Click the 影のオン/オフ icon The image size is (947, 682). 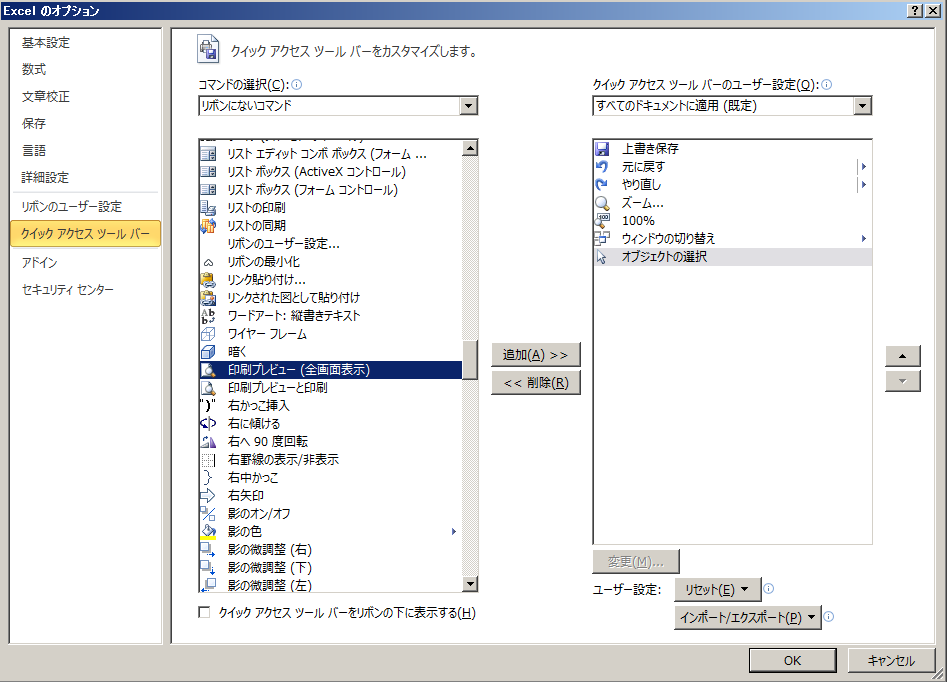208,513
